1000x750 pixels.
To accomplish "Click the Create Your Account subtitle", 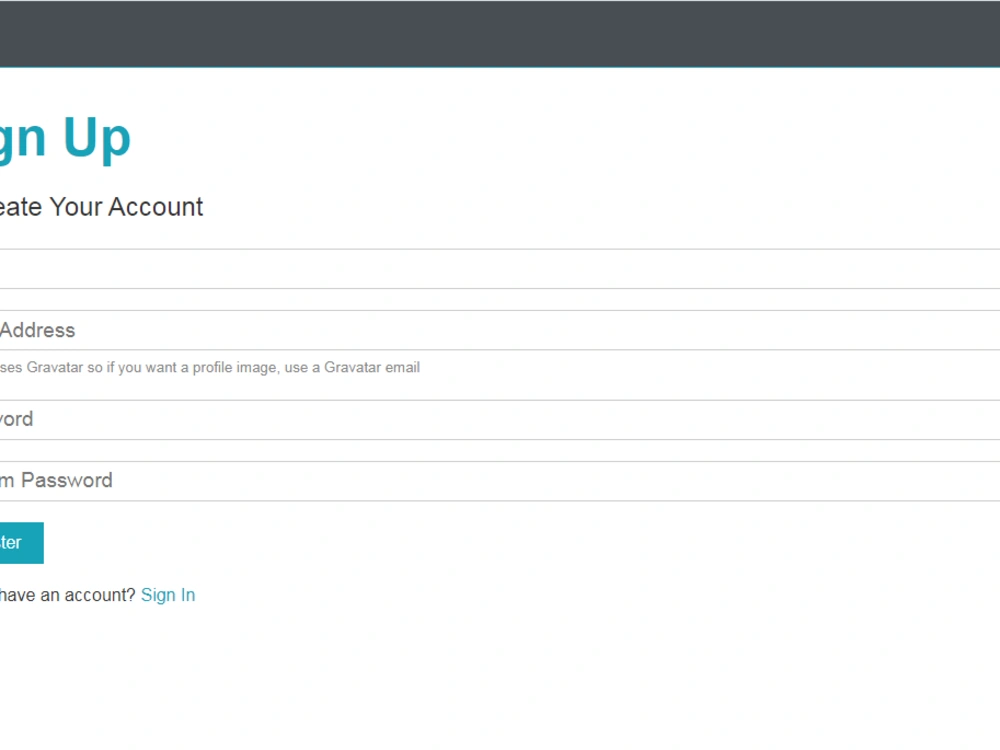I will [x=100, y=207].
